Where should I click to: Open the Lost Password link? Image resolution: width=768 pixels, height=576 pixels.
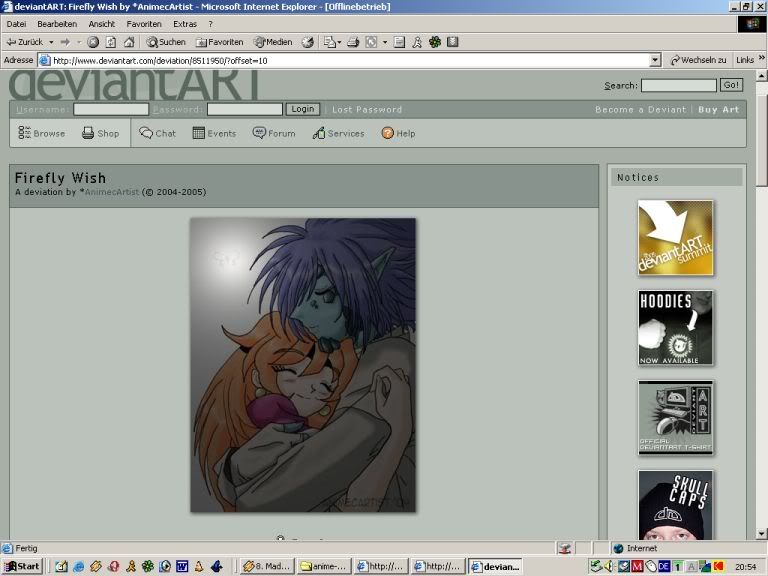click(x=367, y=110)
